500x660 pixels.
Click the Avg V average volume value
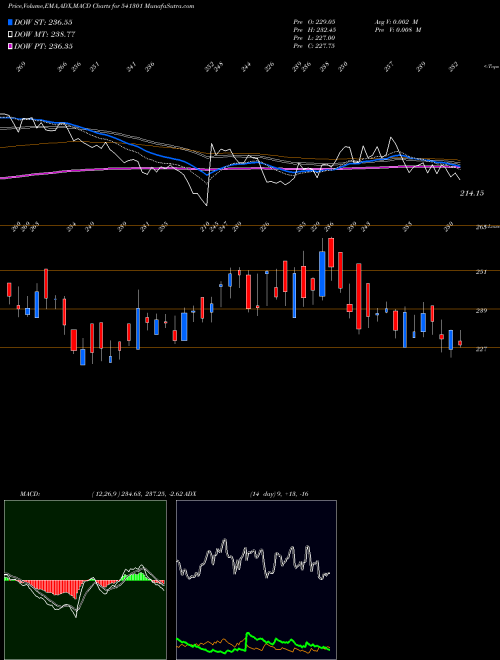coord(396,21)
